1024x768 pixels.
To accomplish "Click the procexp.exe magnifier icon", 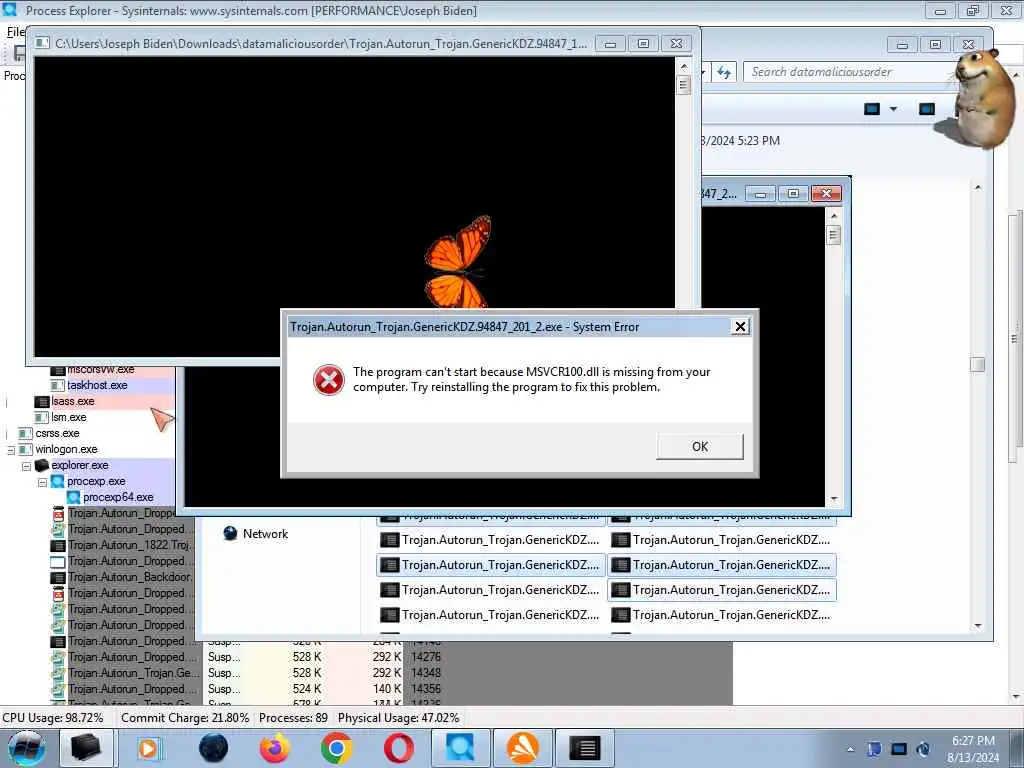I will (x=57, y=481).
